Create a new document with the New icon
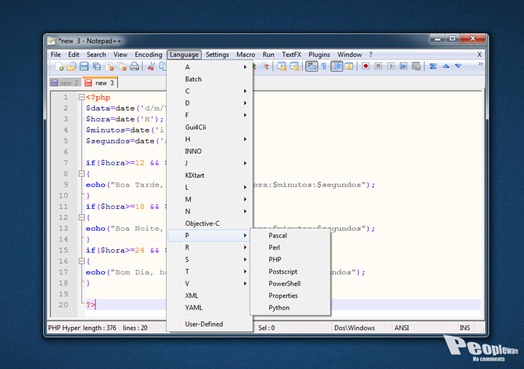 (x=59, y=67)
